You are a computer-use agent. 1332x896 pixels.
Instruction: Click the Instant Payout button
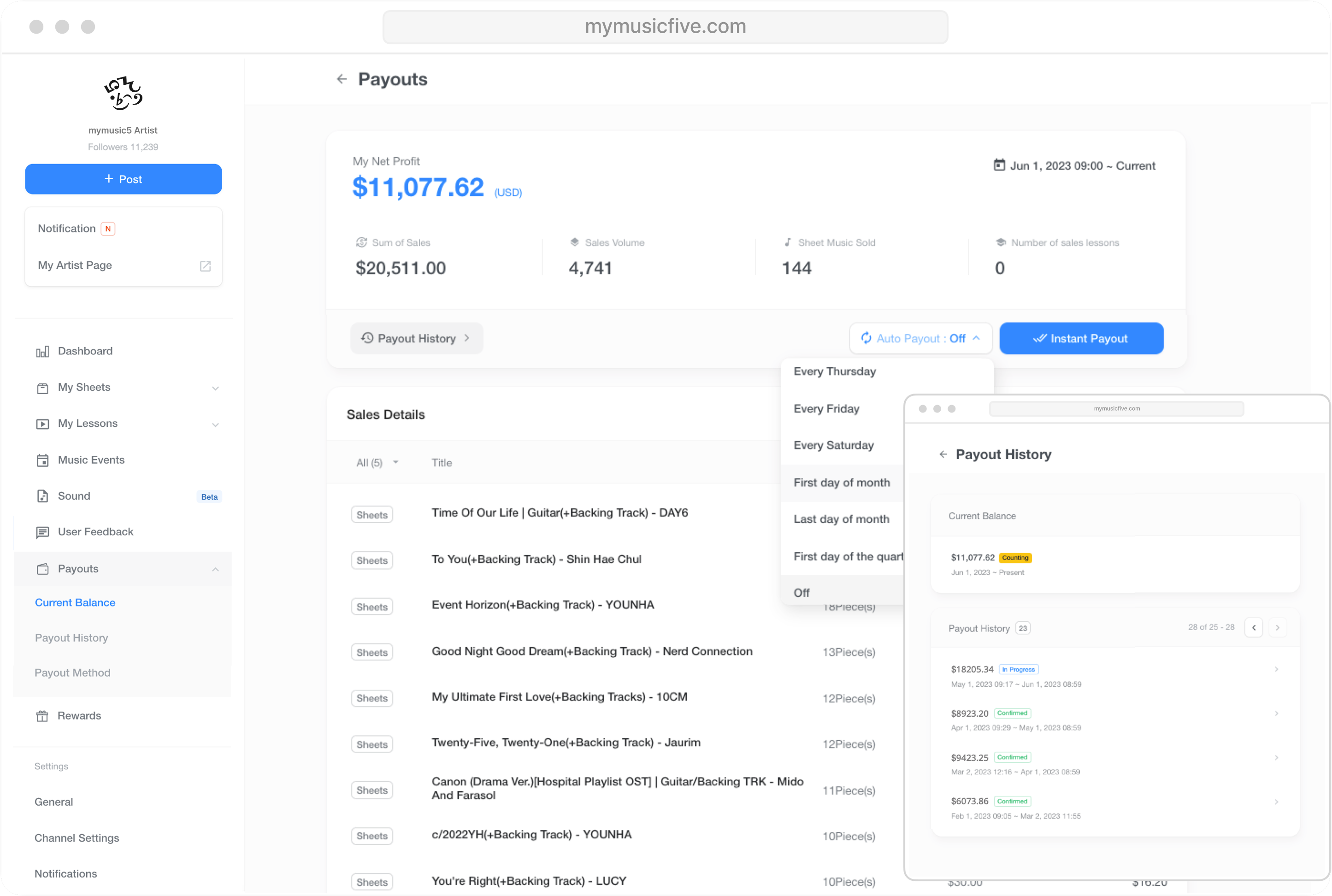(x=1080, y=338)
